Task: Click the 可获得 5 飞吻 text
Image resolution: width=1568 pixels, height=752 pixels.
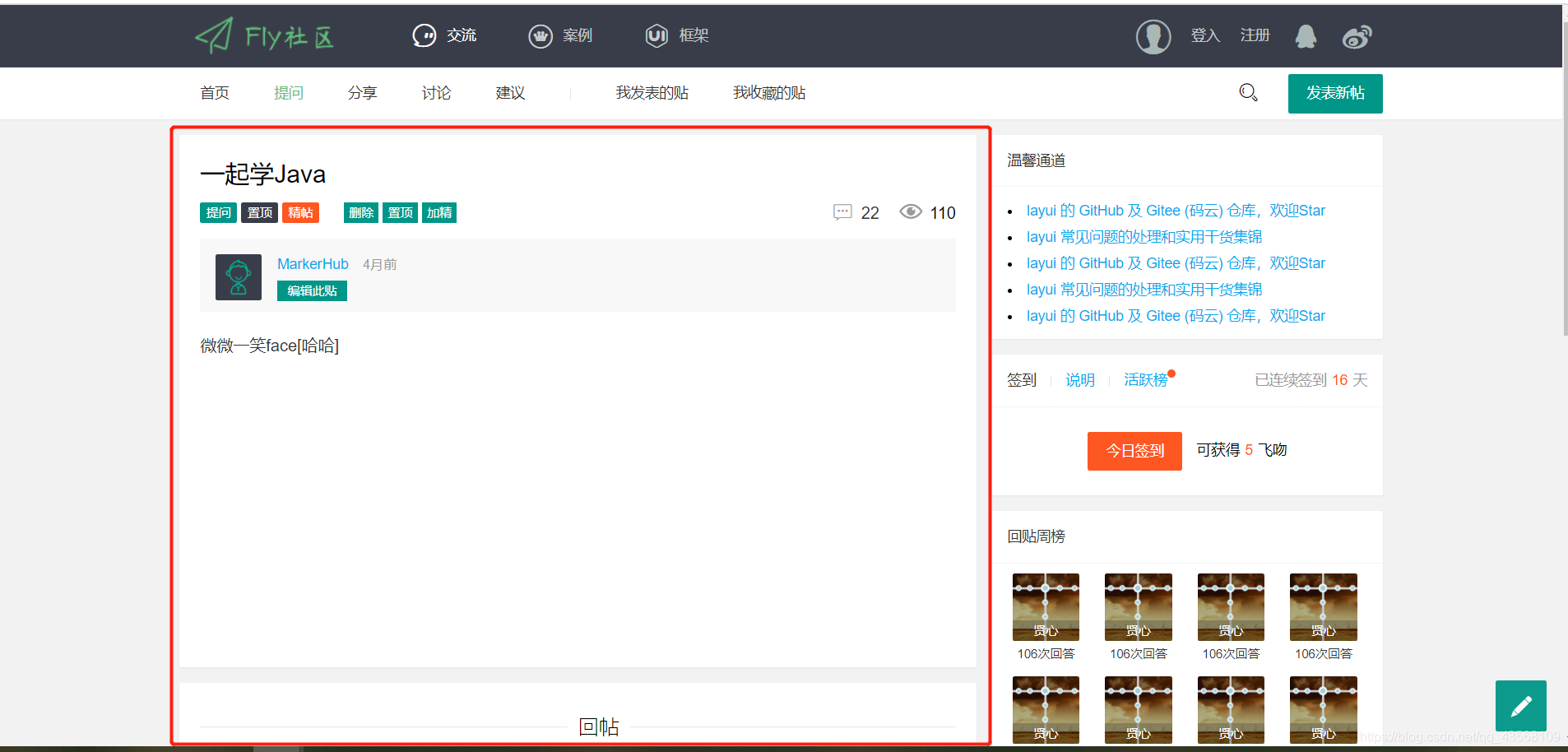Action: [1241, 450]
